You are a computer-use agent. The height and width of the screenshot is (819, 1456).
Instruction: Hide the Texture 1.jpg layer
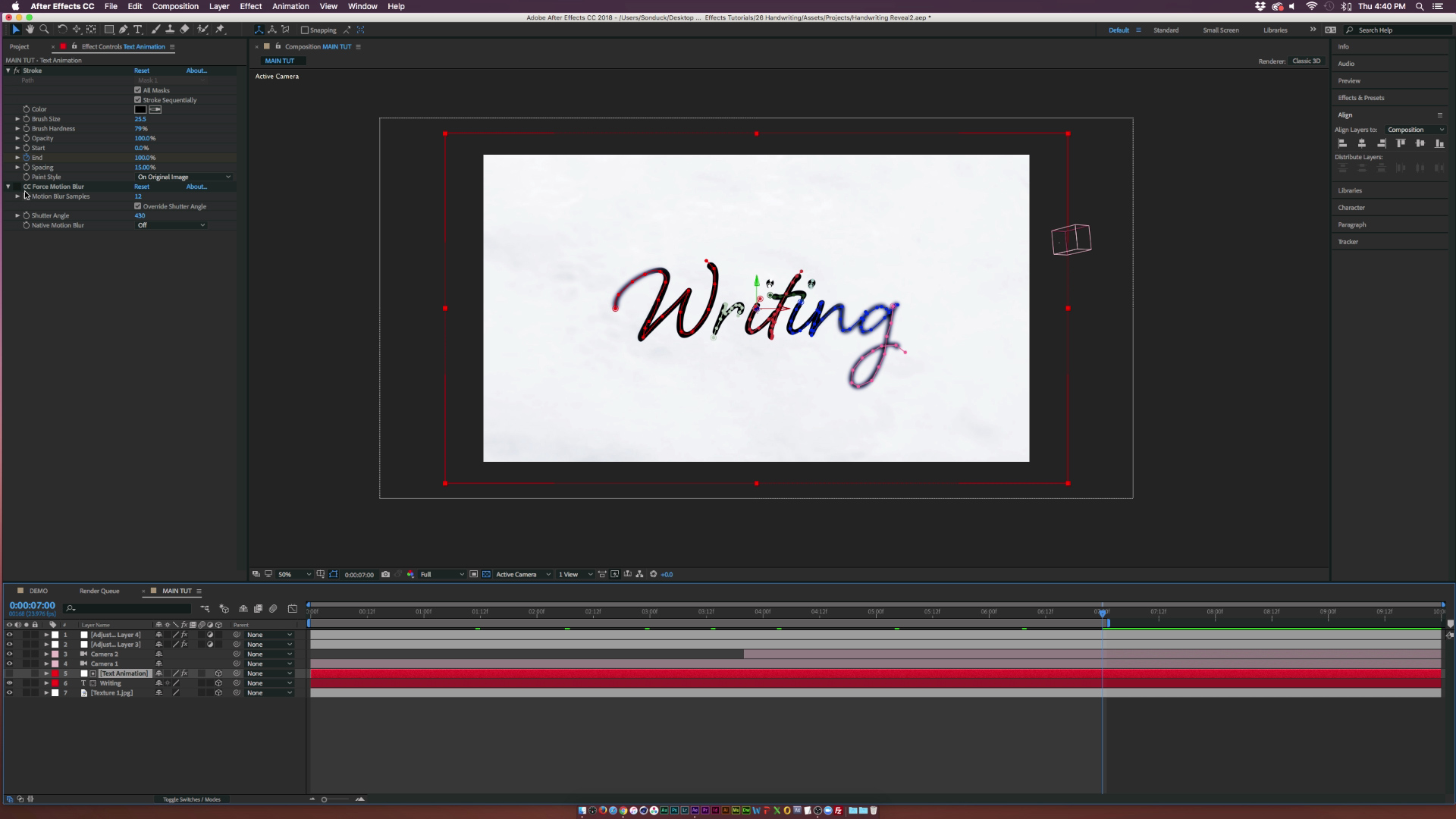click(x=9, y=692)
